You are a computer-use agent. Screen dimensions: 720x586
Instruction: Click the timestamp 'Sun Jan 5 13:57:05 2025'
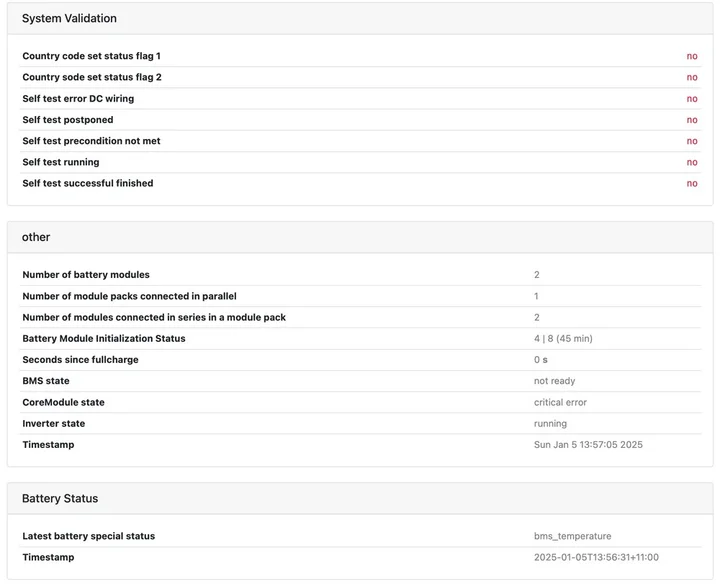point(588,445)
